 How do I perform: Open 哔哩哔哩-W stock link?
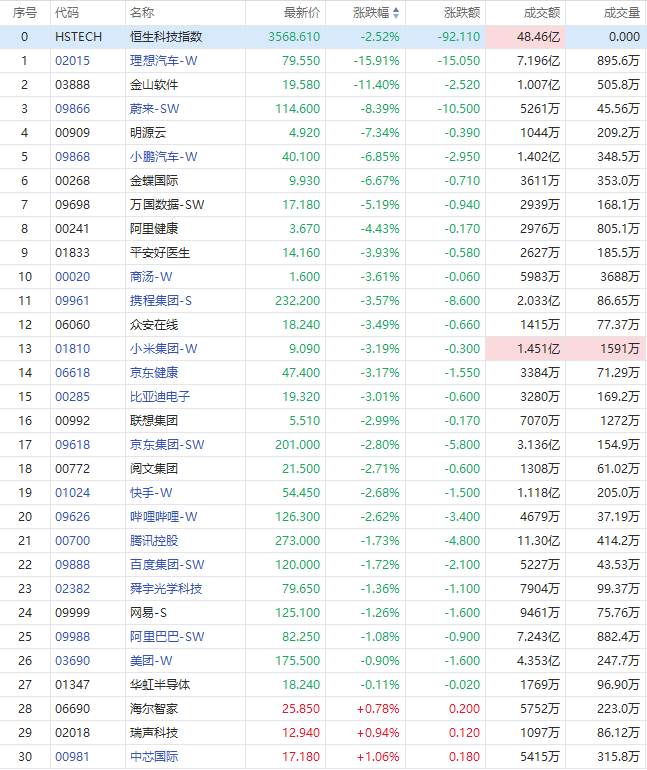coord(163,517)
